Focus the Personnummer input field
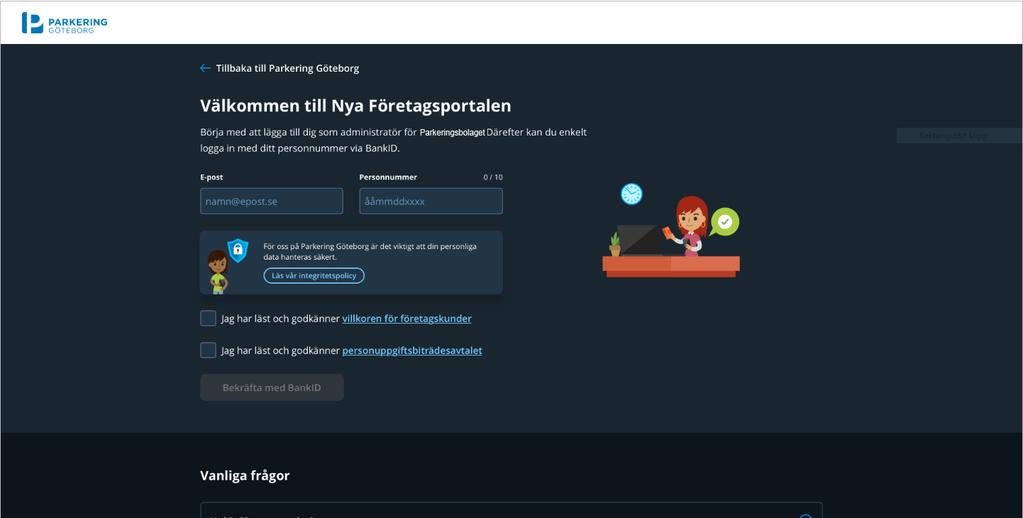The image size is (1023, 518). 431,201
